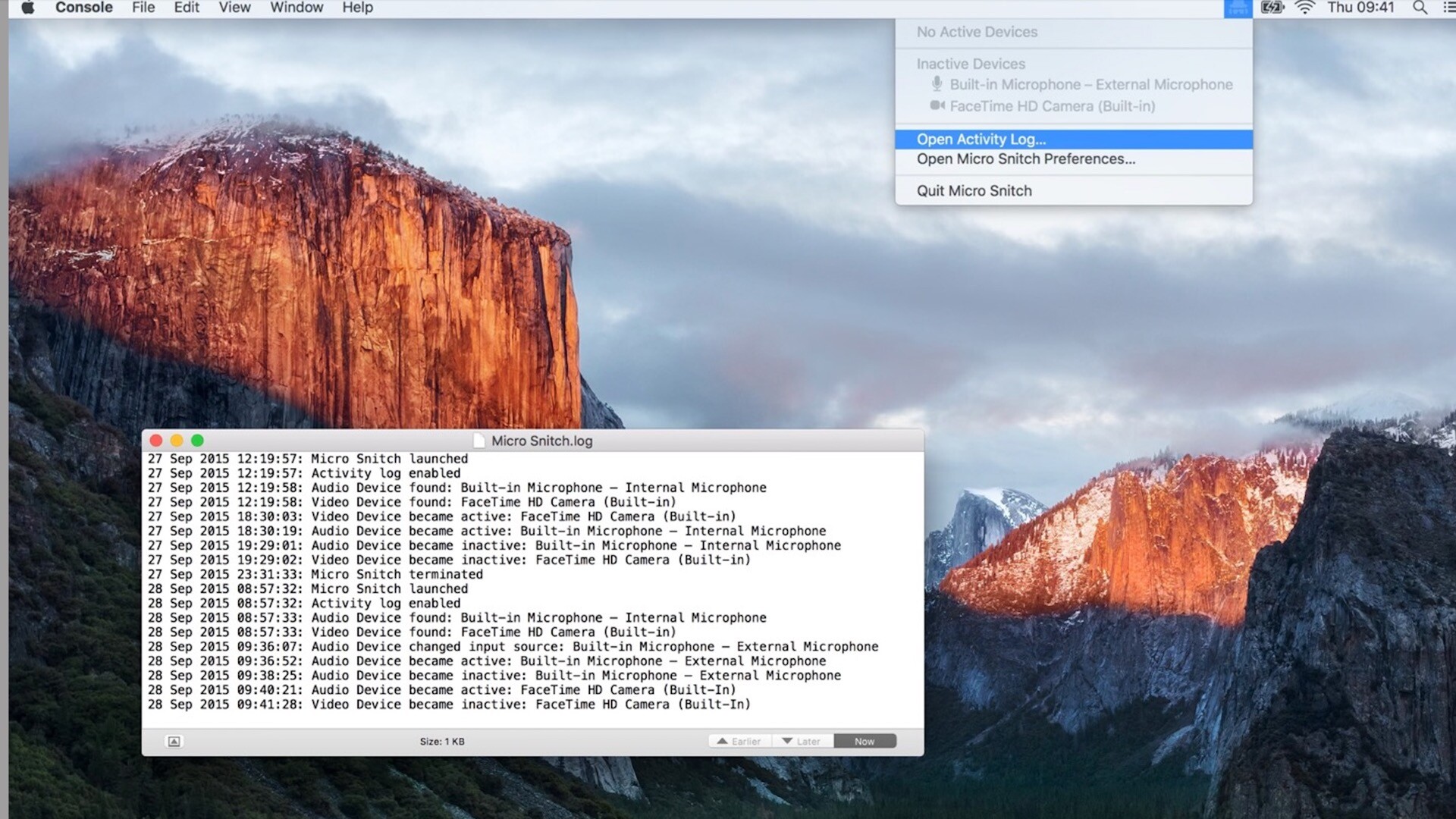This screenshot has width=1456, height=819.
Task: Select Open Activity Log…
Action: tap(1074, 139)
